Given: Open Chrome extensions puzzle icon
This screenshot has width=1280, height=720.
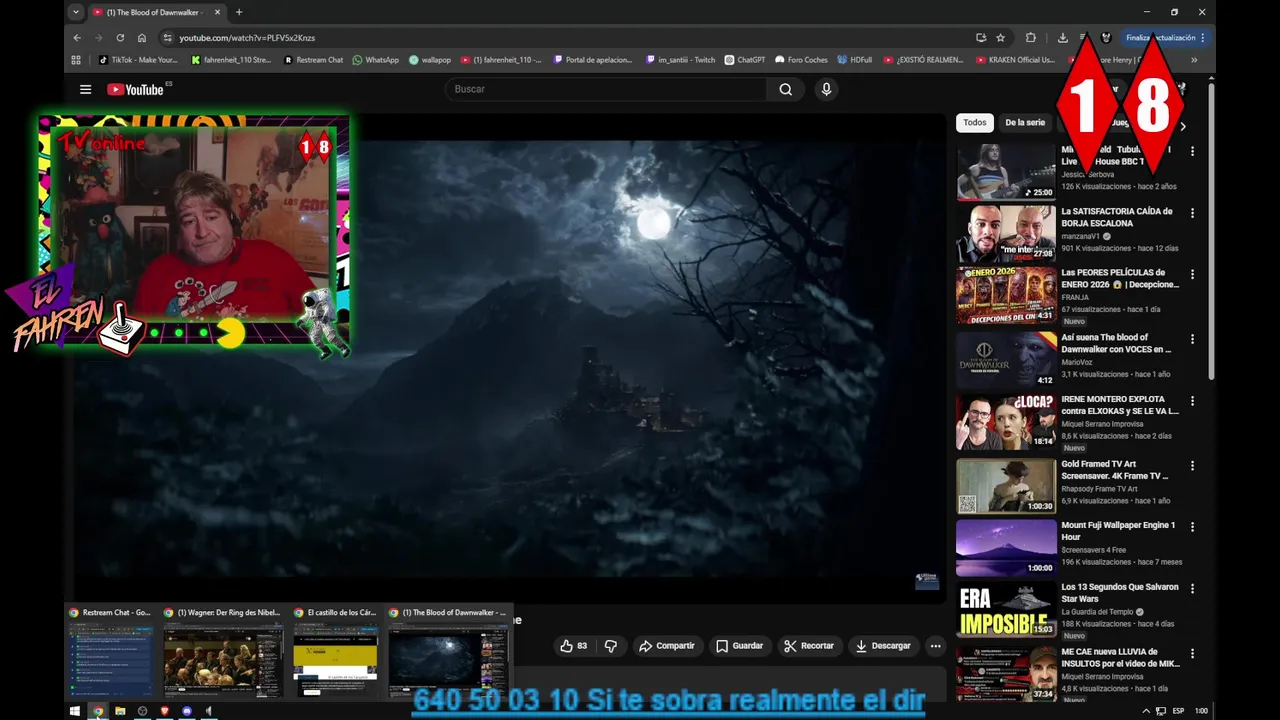Looking at the screenshot, I should click(1031, 38).
